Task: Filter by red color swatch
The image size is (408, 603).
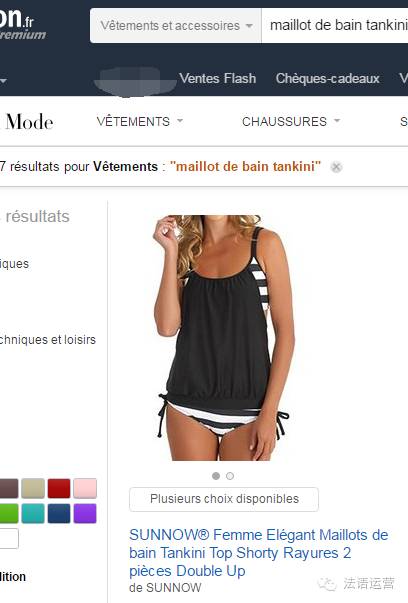Action: coord(59,488)
